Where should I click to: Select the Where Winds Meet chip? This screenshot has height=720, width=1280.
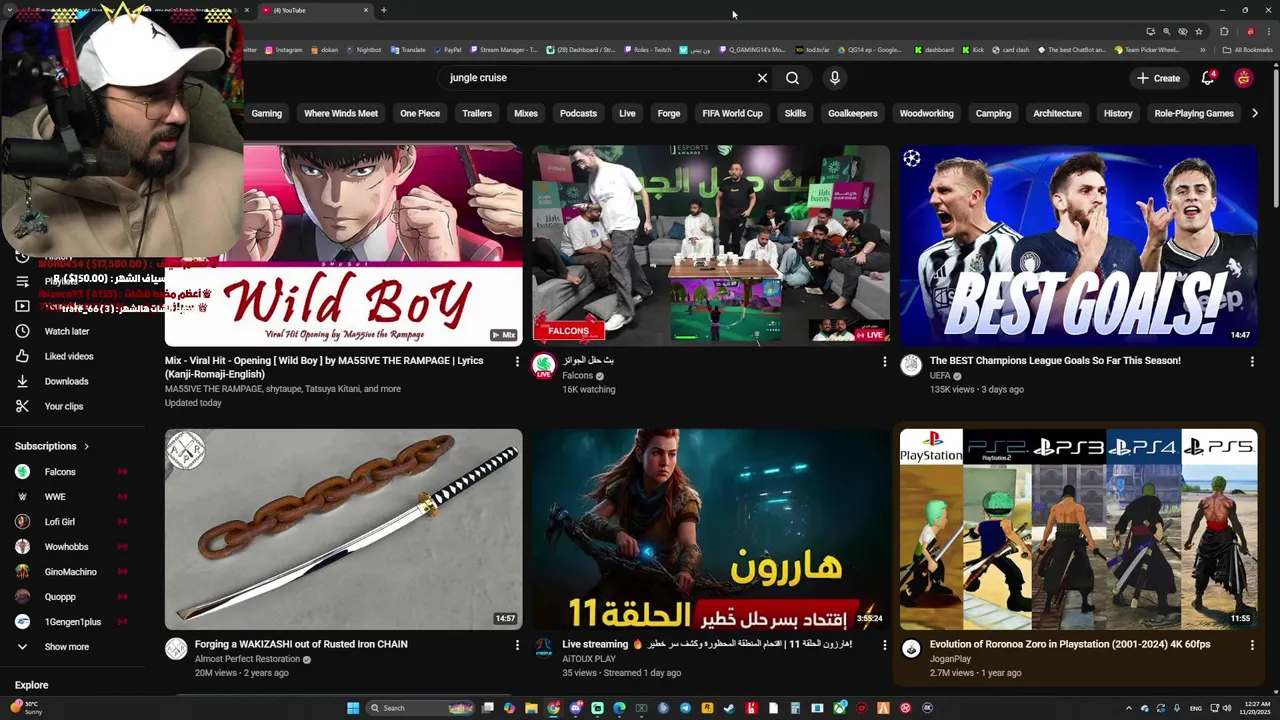(341, 113)
